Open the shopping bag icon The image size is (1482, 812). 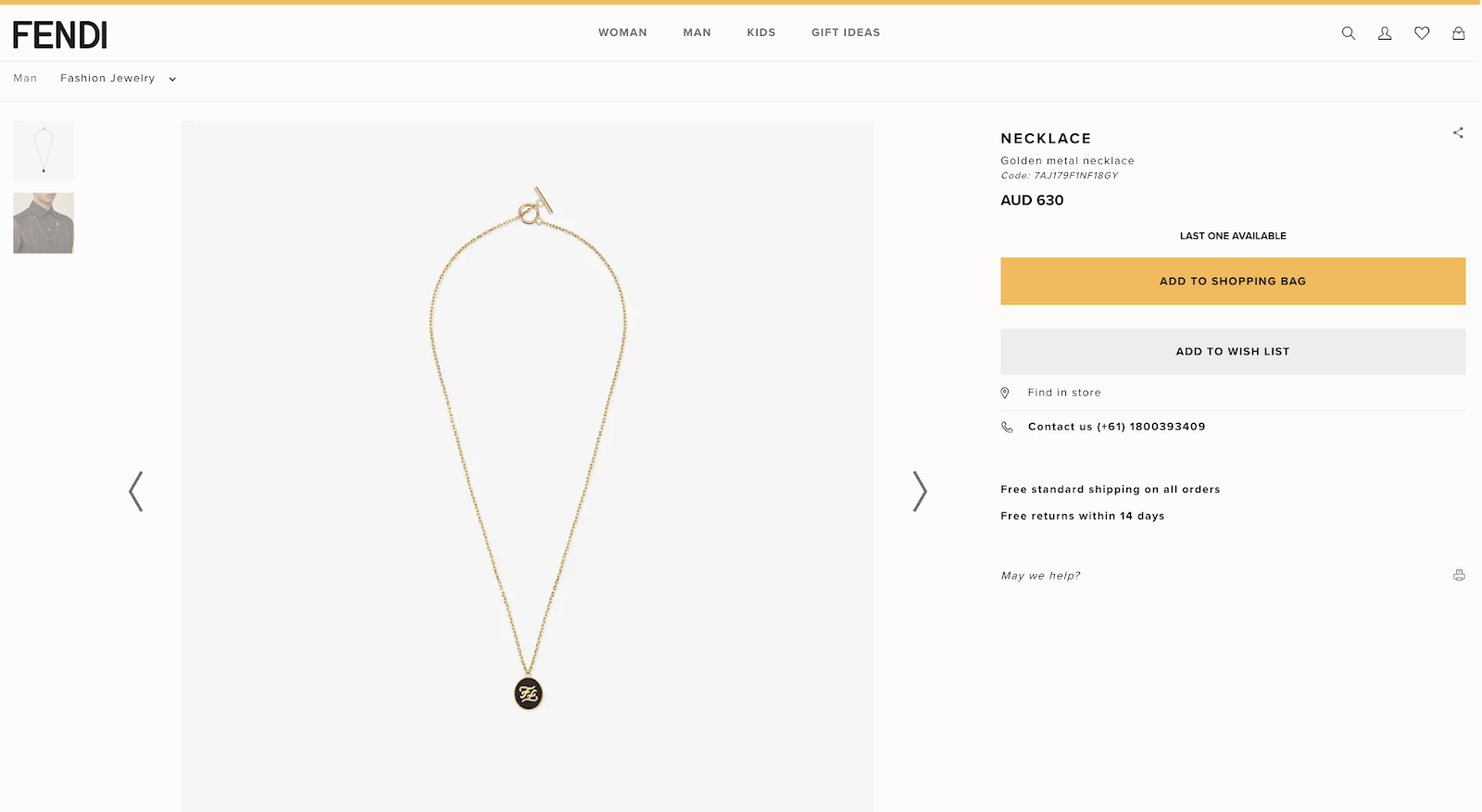[x=1459, y=33]
